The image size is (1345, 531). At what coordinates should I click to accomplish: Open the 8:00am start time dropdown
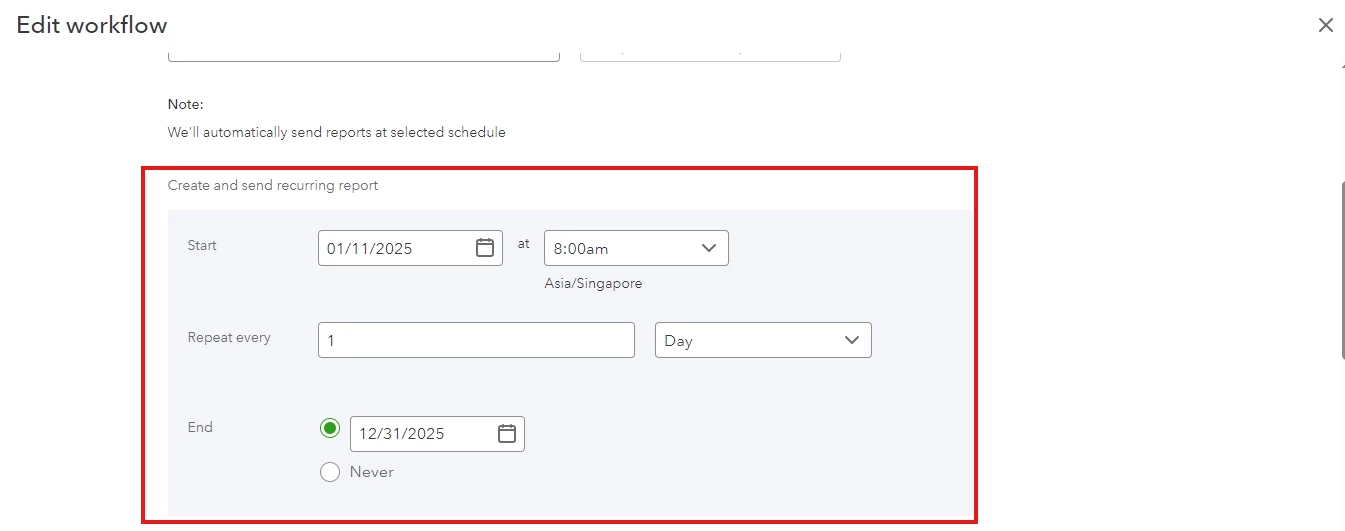click(x=636, y=248)
